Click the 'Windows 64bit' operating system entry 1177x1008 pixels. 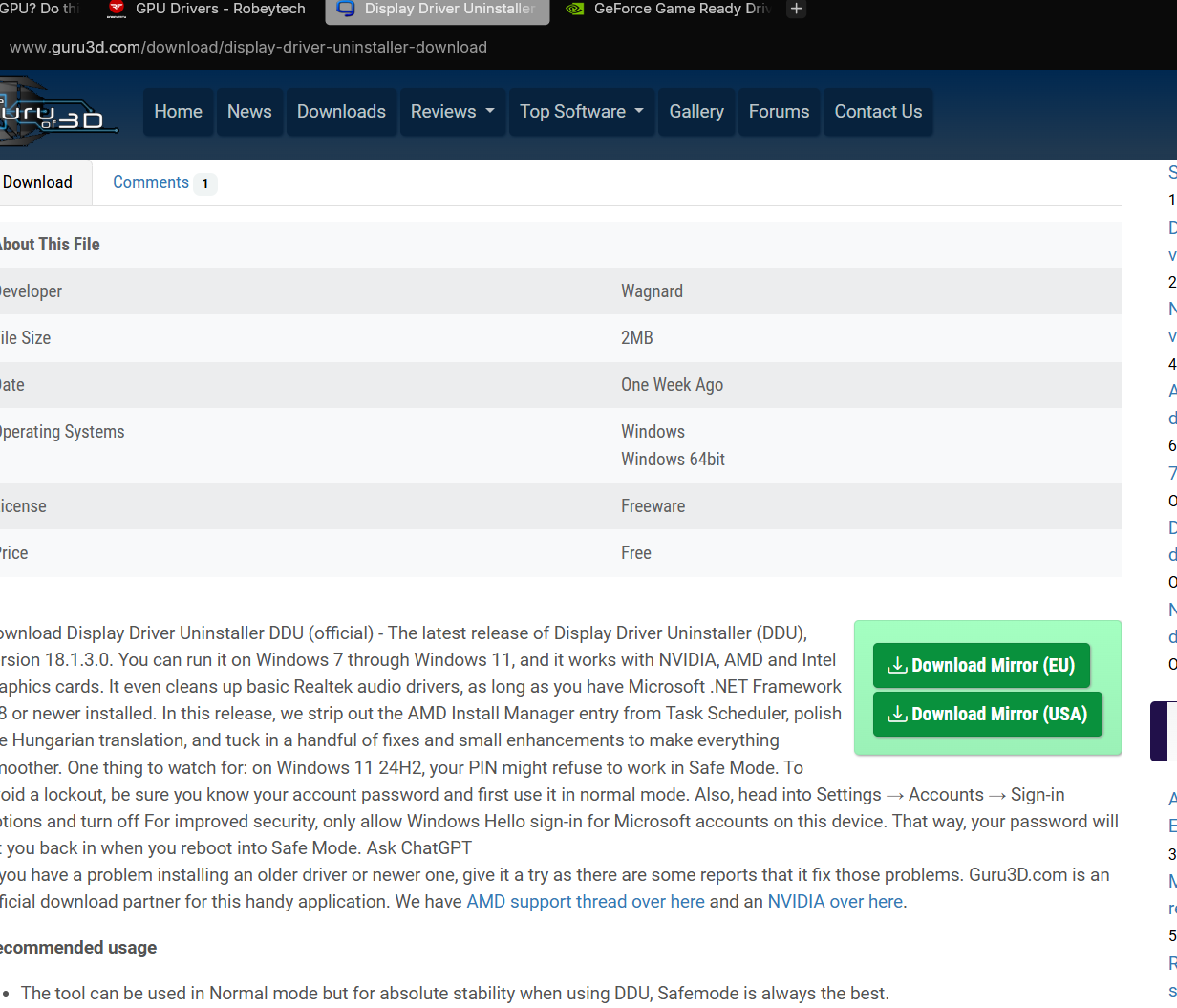pos(673,460)
